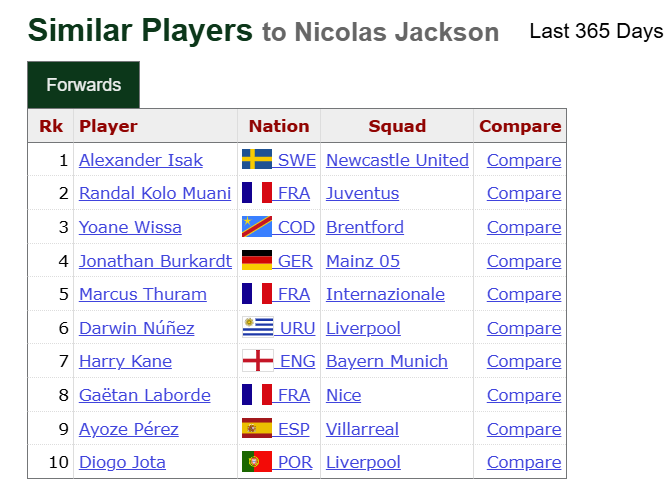Compare with Harry Kane

pos(524,361)
